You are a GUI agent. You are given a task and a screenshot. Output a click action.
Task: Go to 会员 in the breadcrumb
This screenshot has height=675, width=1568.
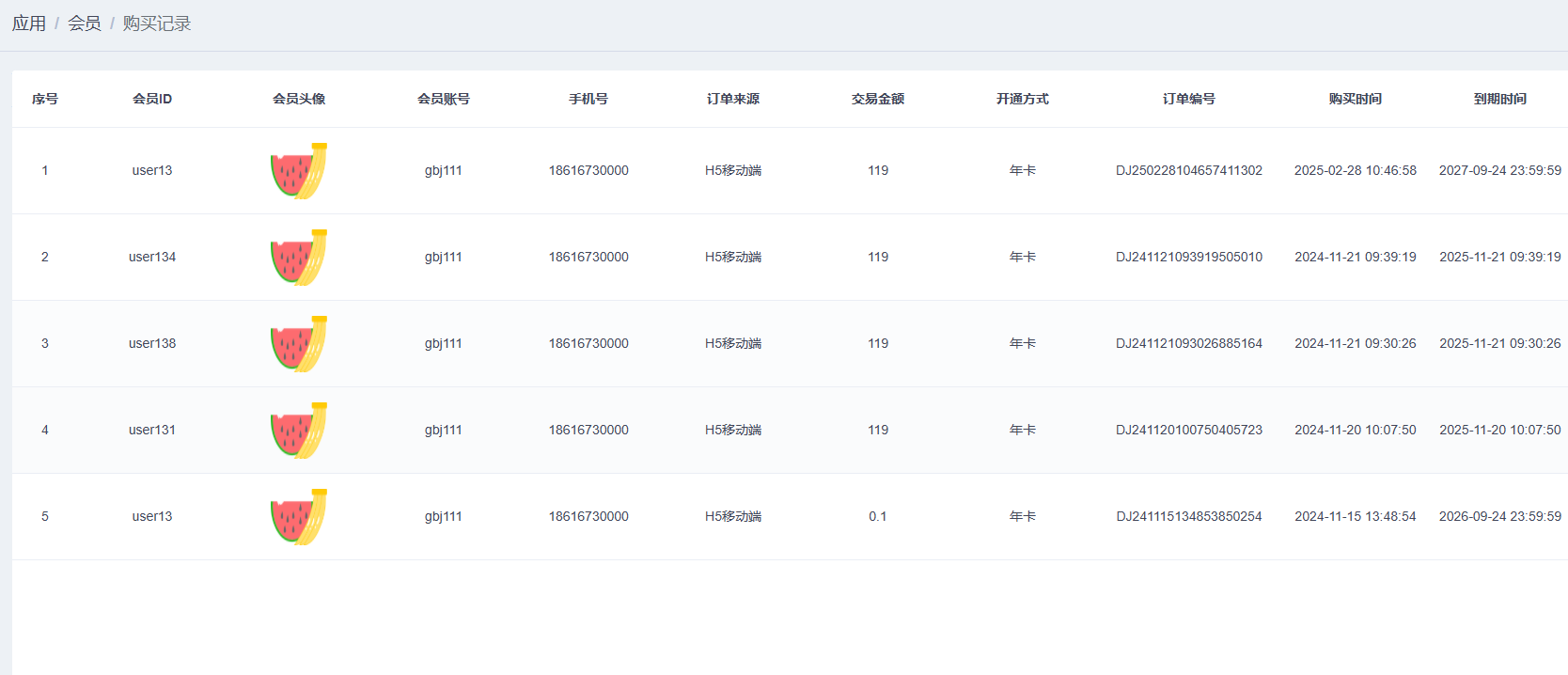[x=84, y=24]
